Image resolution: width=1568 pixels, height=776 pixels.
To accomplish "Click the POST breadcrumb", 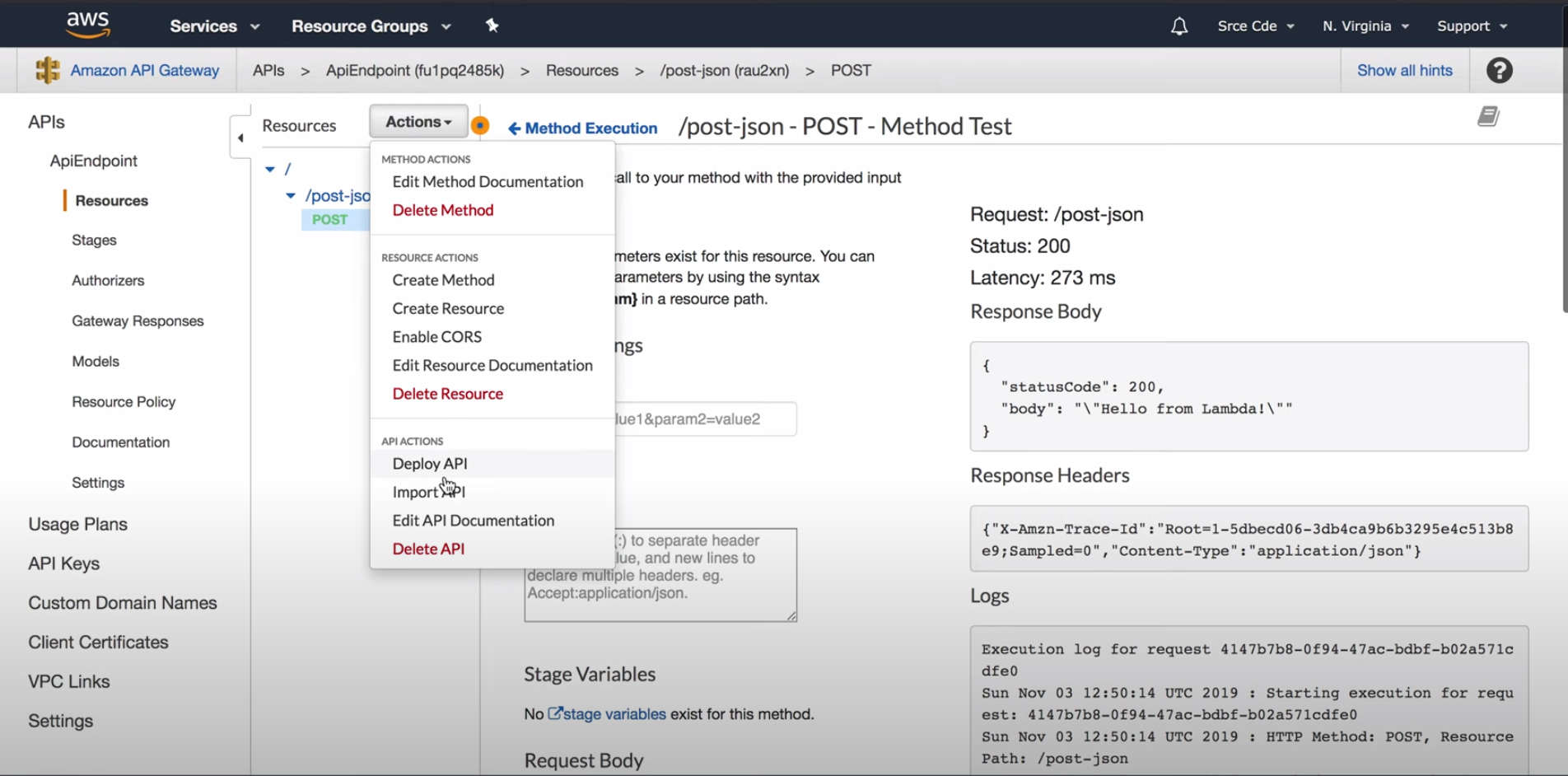I will [851, 71].
